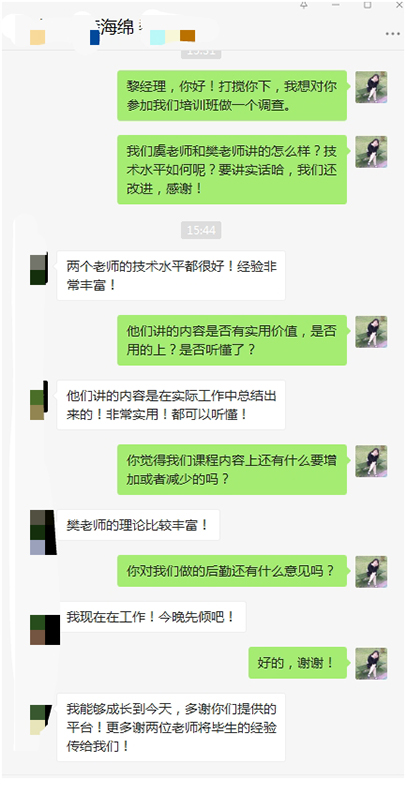Click contact avatar beside 樊老师的理论 message
The width and height of the screenshot is (406, 794).
(x=43, y=532)
